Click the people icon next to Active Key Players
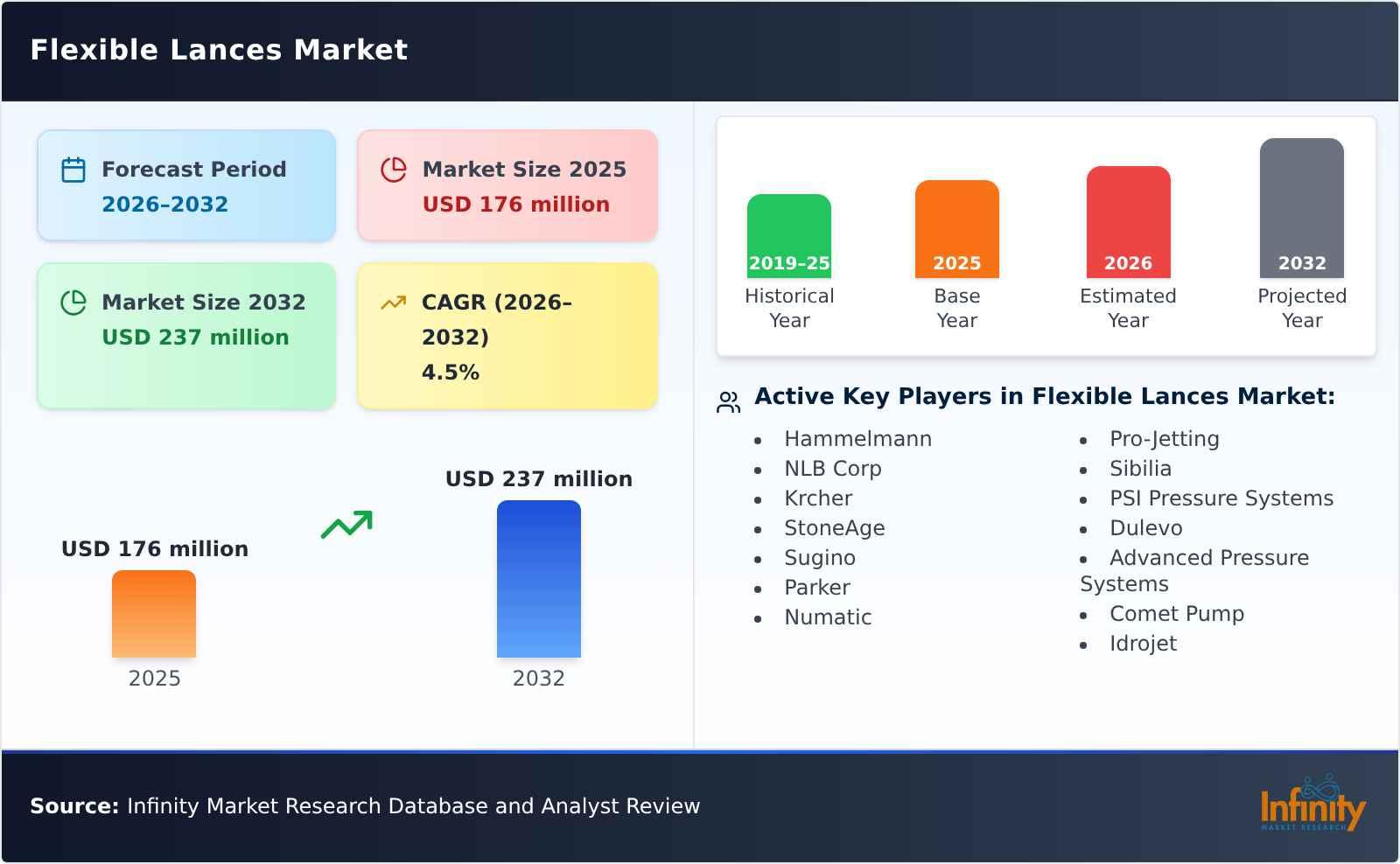The width and height of the screenshot is (1400, 864). pyautogui.click(x=727, y=401)
